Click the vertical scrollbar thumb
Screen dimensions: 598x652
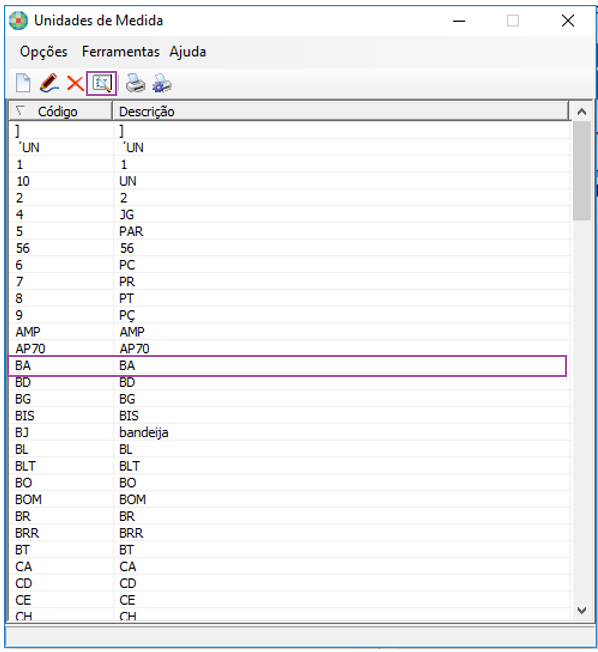pyautogui.click(x=582, y=170)
